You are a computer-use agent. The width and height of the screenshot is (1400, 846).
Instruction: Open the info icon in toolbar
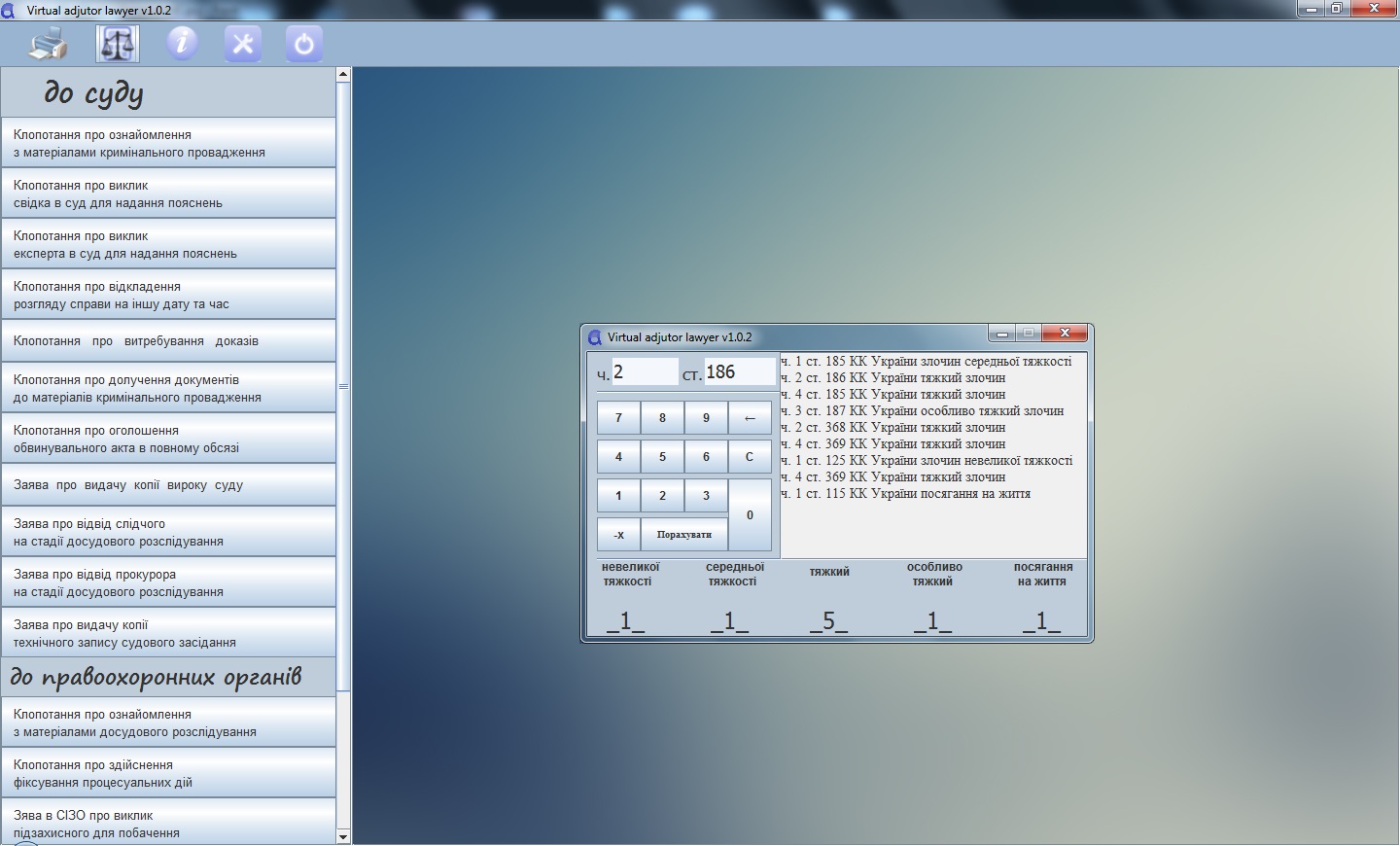pyautogui.click(x=182, y=44)
